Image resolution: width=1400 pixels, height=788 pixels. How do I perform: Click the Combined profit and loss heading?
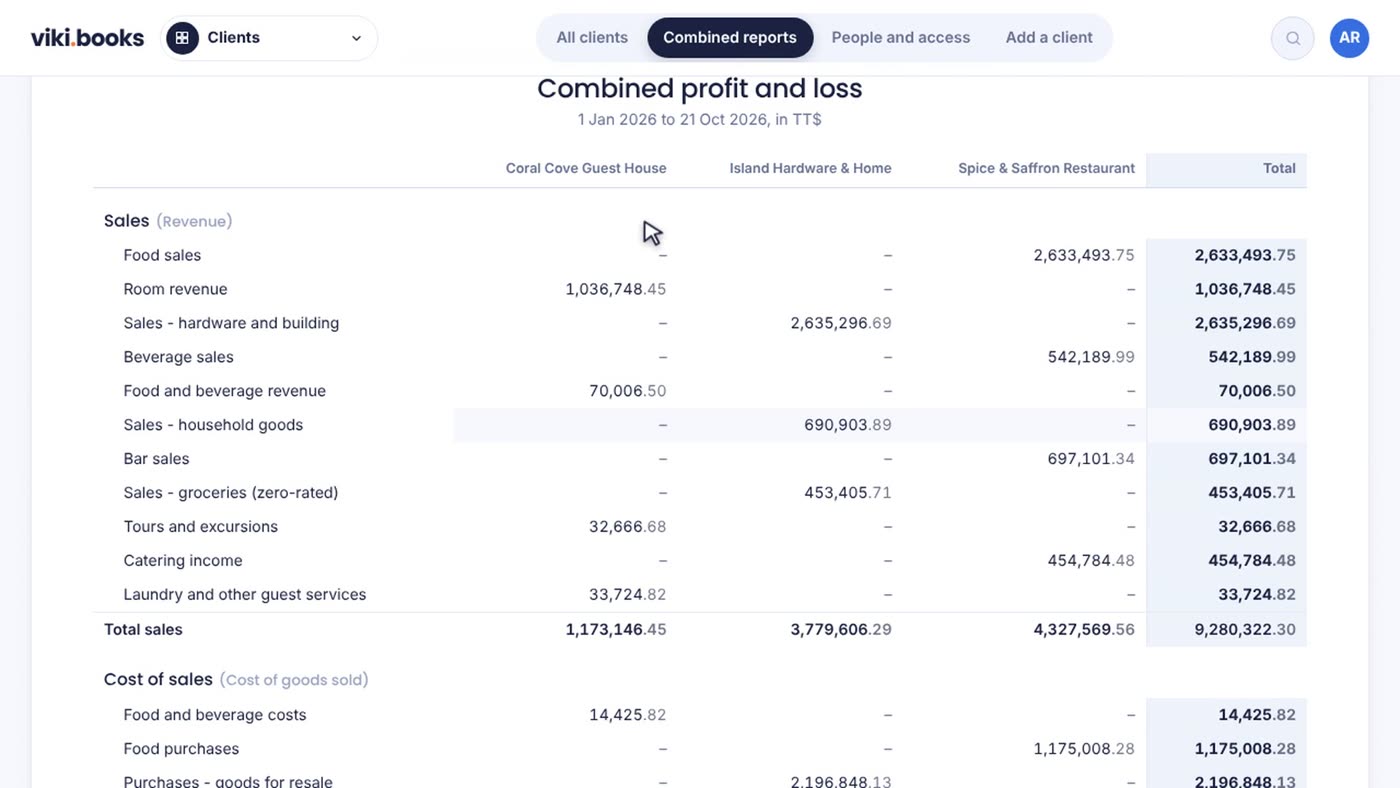tap(700, 88)
